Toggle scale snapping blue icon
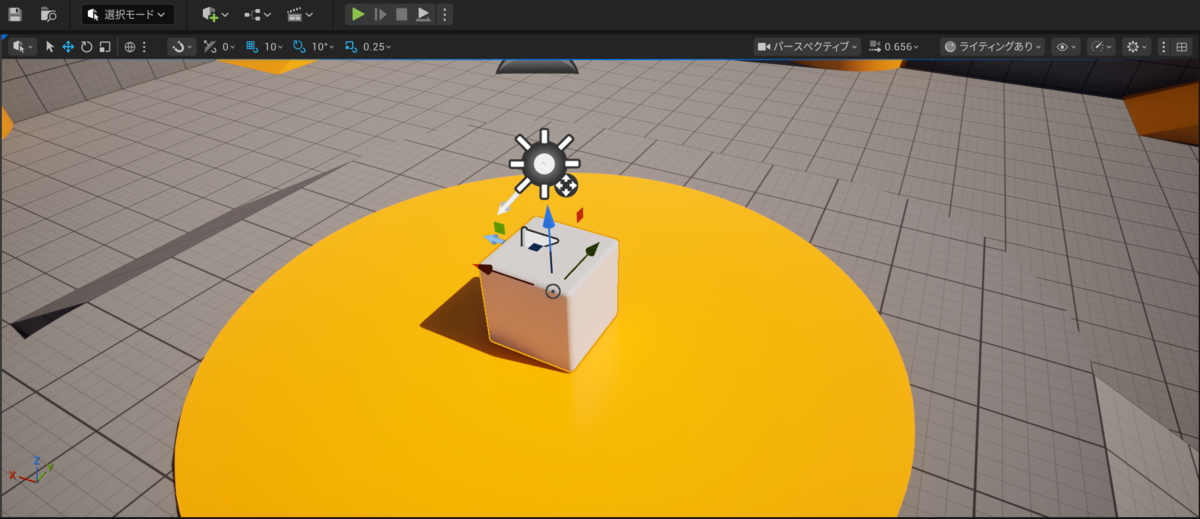Screen dimensions: 1200x519 [351, 46]
